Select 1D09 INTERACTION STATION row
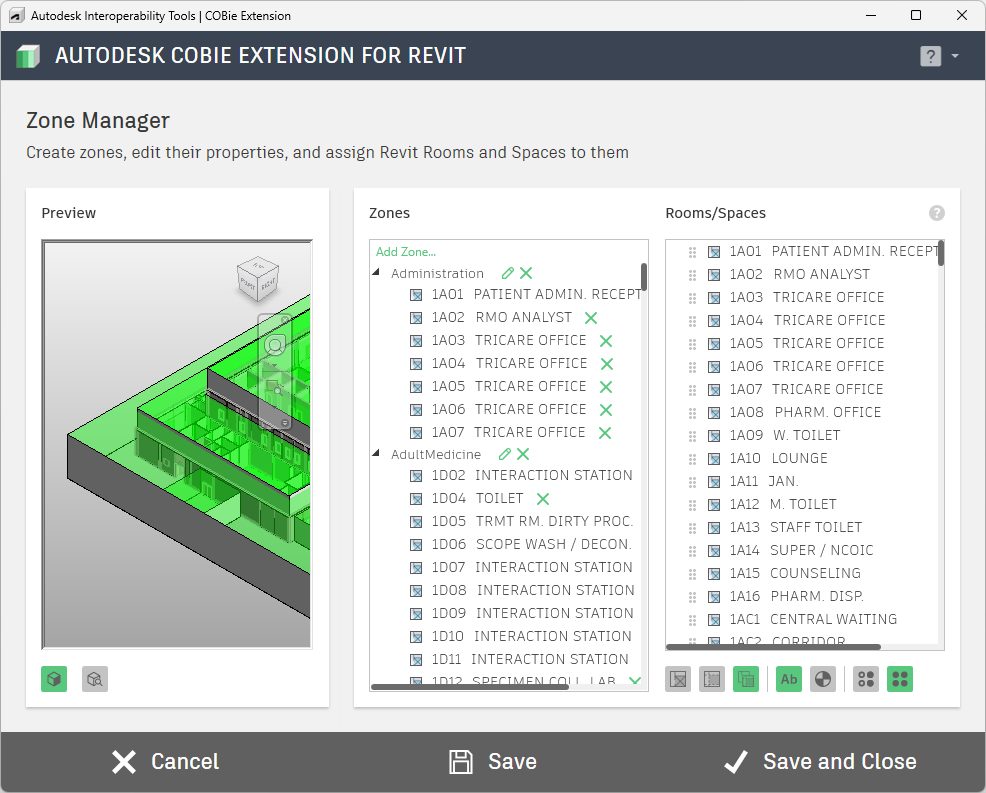Screen dimensions: 986x793 point(521,613)
